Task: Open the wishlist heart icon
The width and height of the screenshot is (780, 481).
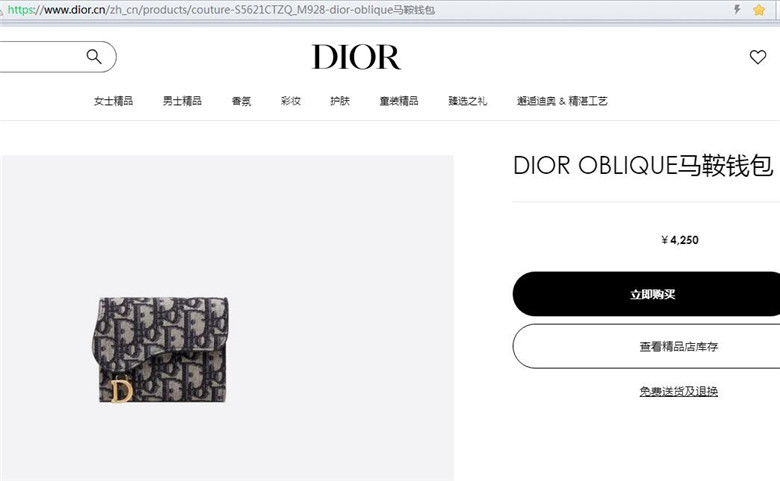Action: [758, 57]
